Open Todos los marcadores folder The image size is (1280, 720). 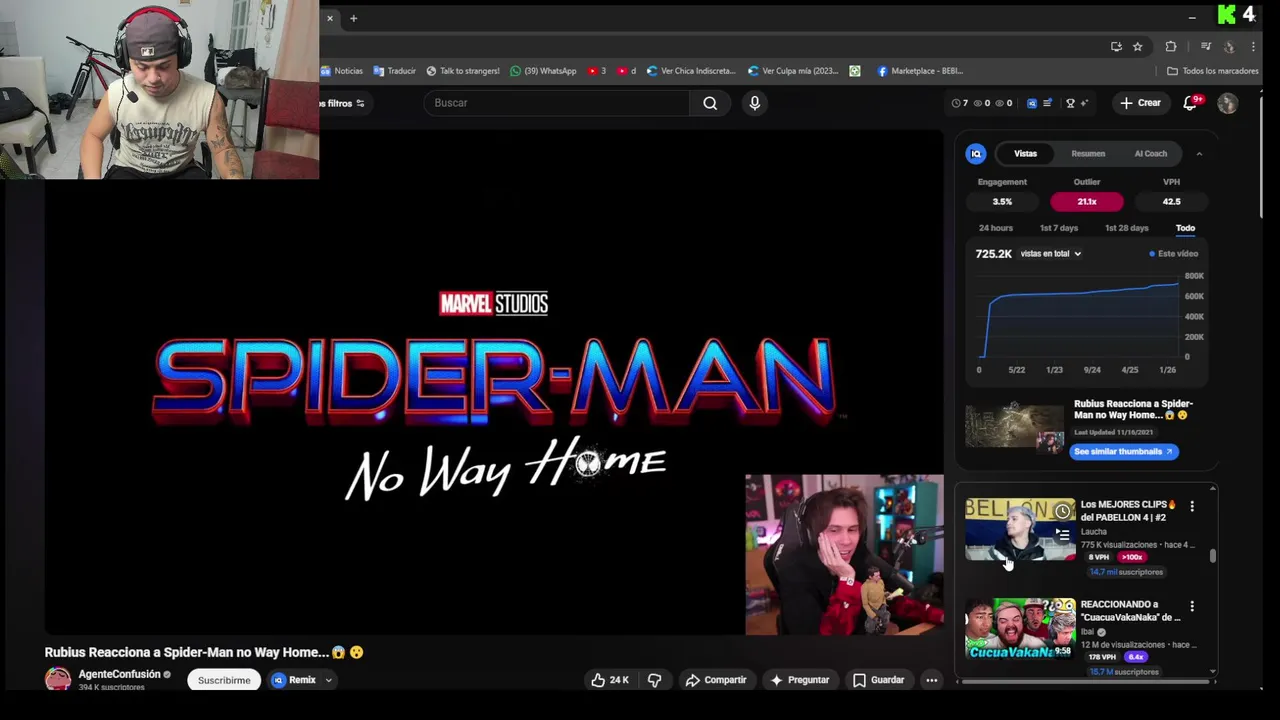[x=1213, y=71]
